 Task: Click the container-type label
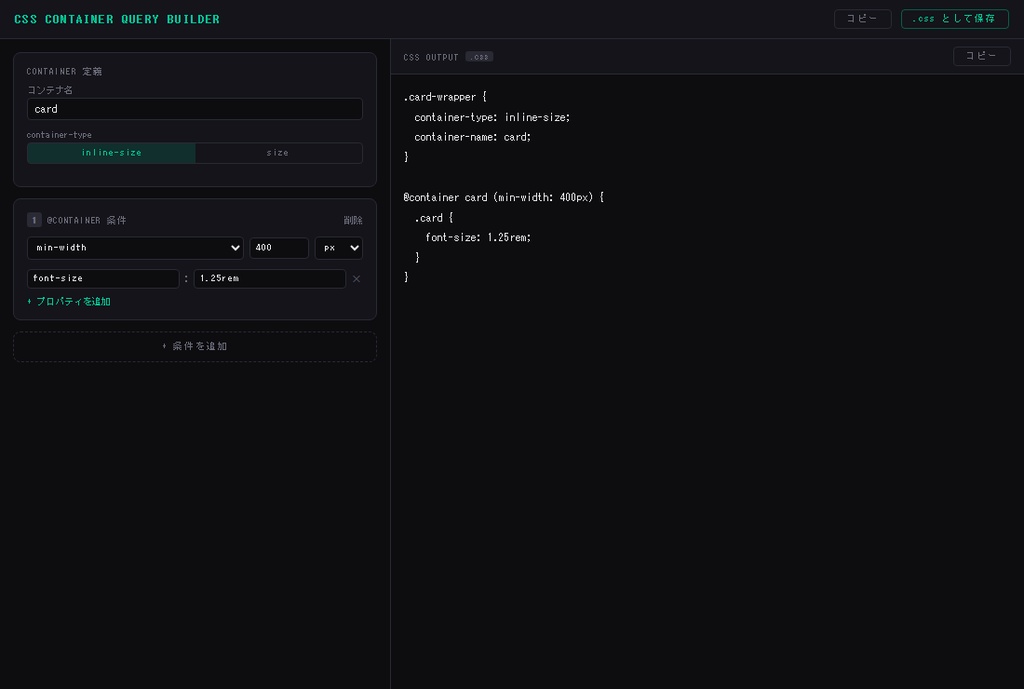(59, 135)
